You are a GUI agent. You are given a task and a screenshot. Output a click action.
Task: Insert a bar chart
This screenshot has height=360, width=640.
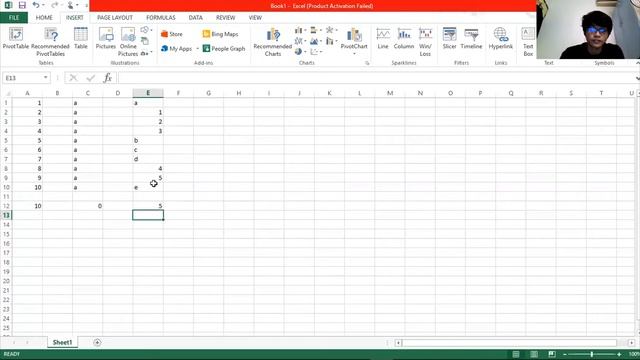click(315, 30)
